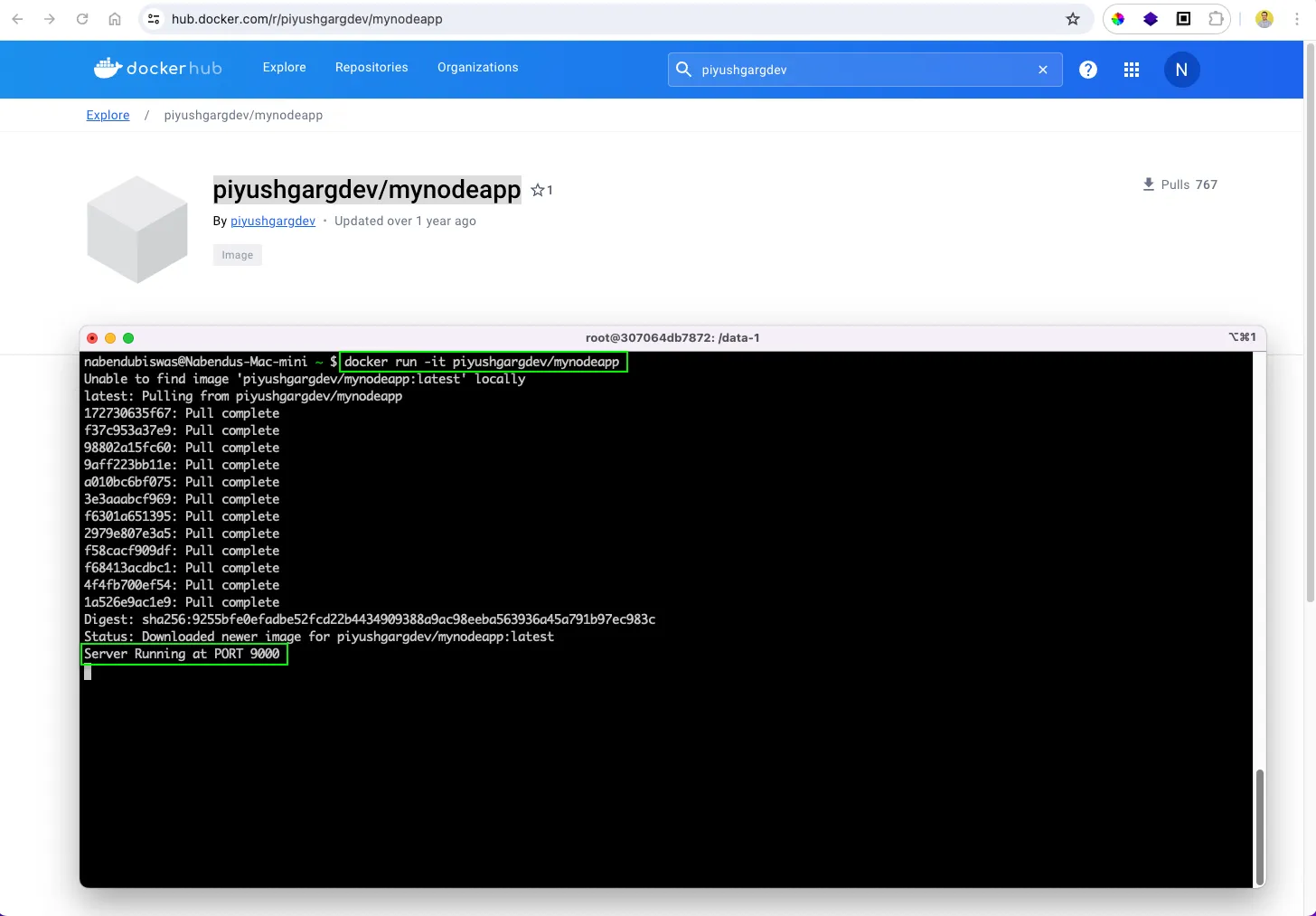The width and height of the screenshot is (1316, 916).
Task: Click the f68413acdbc1 Pull complete line
Action: [182, 568]
